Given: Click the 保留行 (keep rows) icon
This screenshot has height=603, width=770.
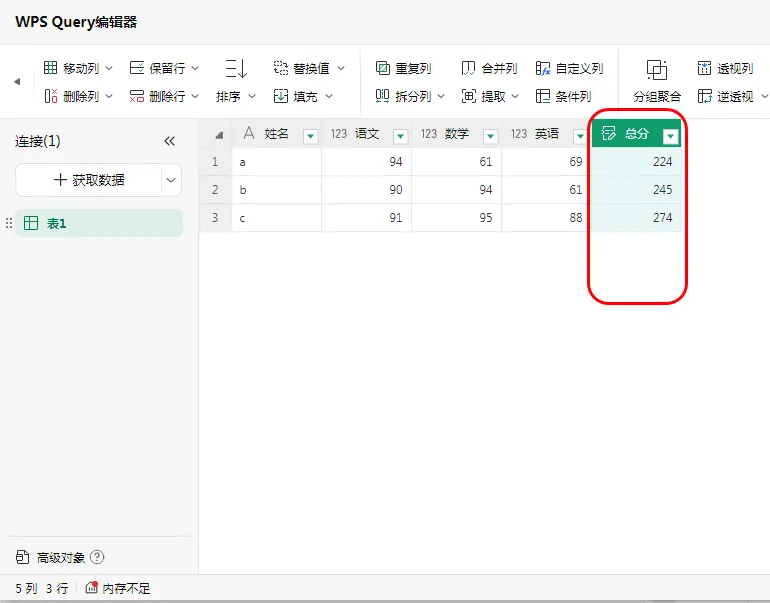Looking at the screenshot, I should click(137, 68).
